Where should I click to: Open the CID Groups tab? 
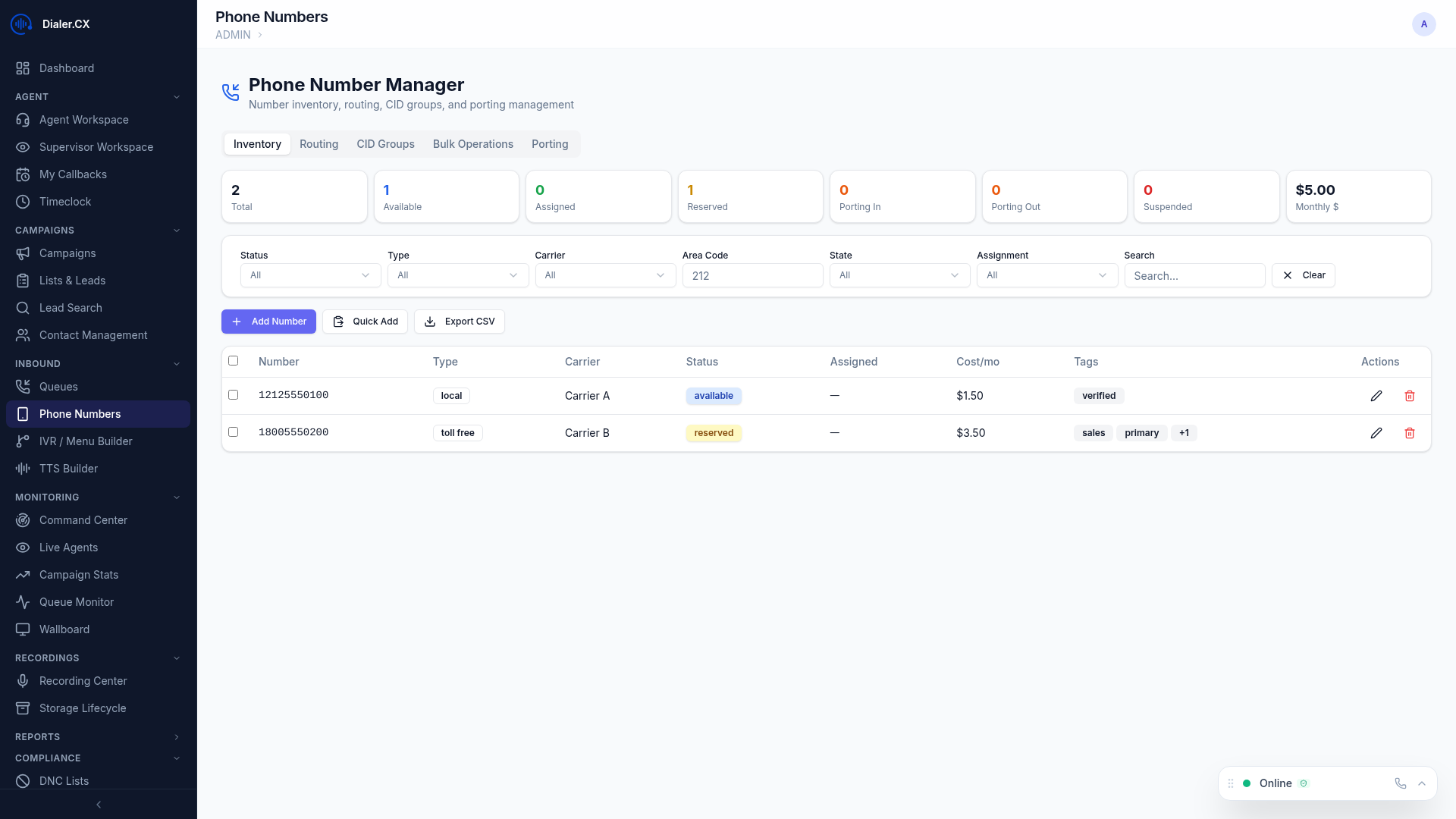(x=385, y=144)
